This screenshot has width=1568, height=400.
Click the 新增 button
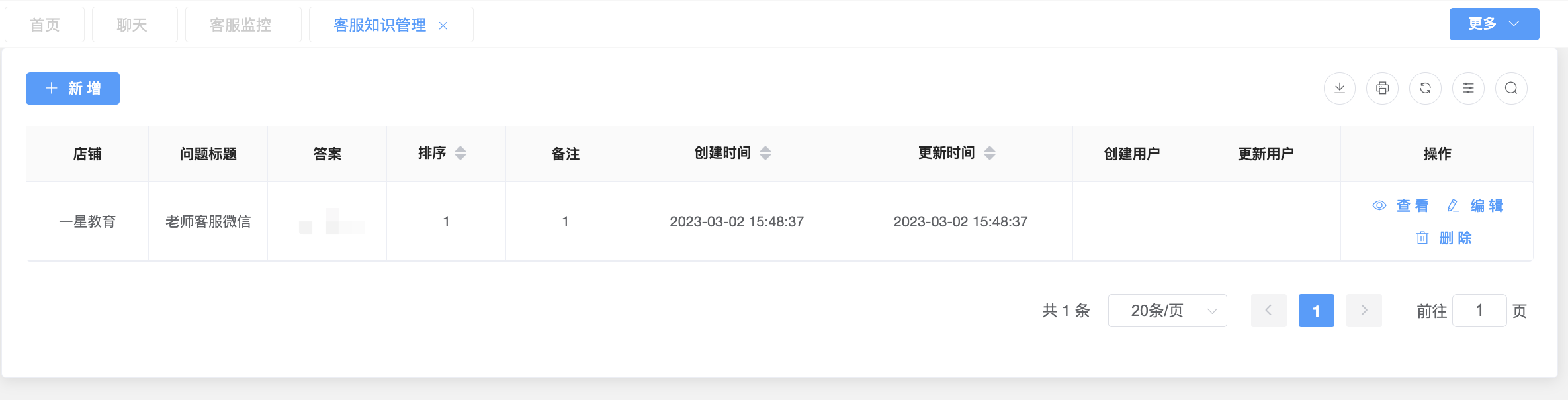73,88
